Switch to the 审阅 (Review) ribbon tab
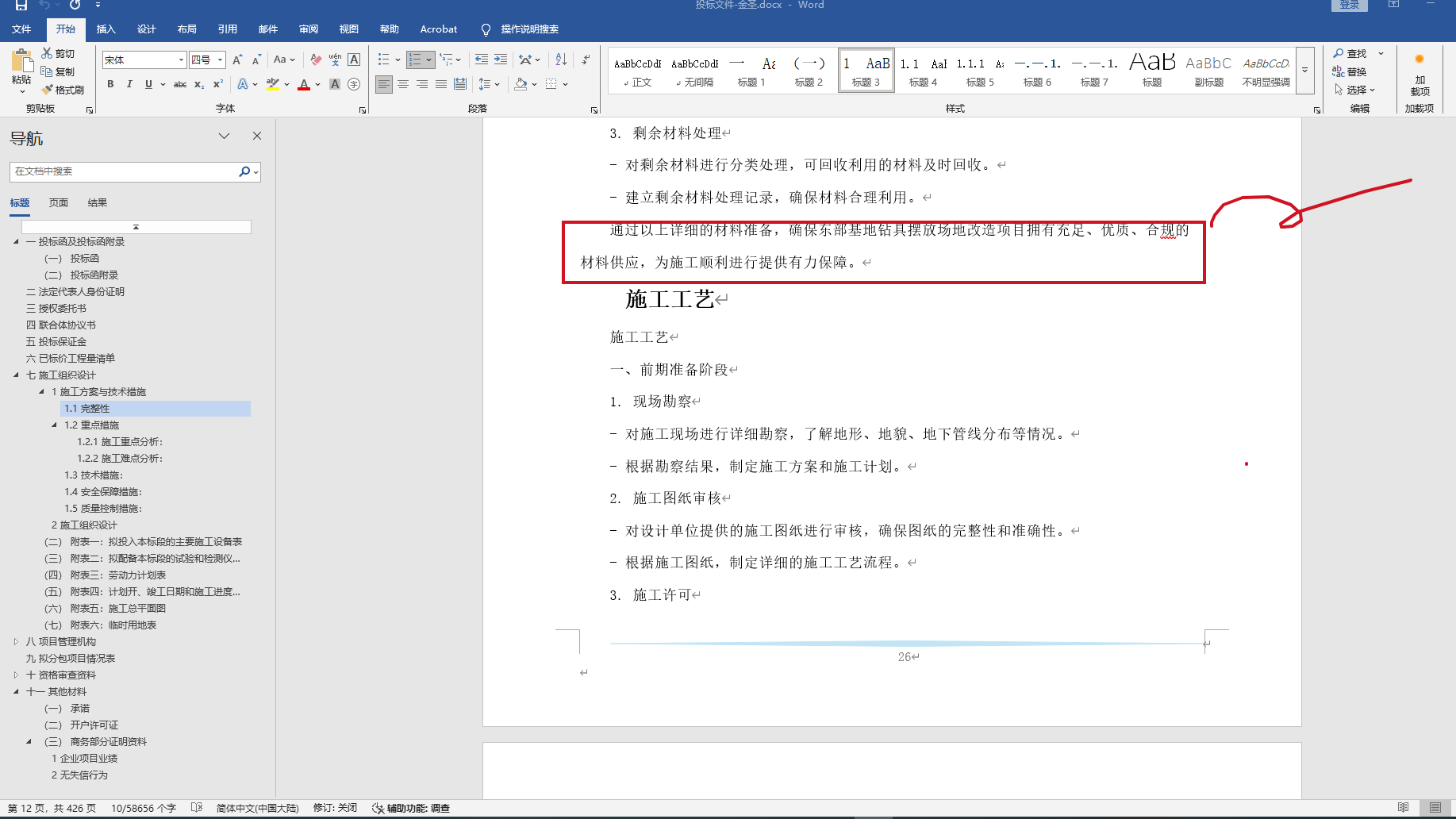 (308, 29)
